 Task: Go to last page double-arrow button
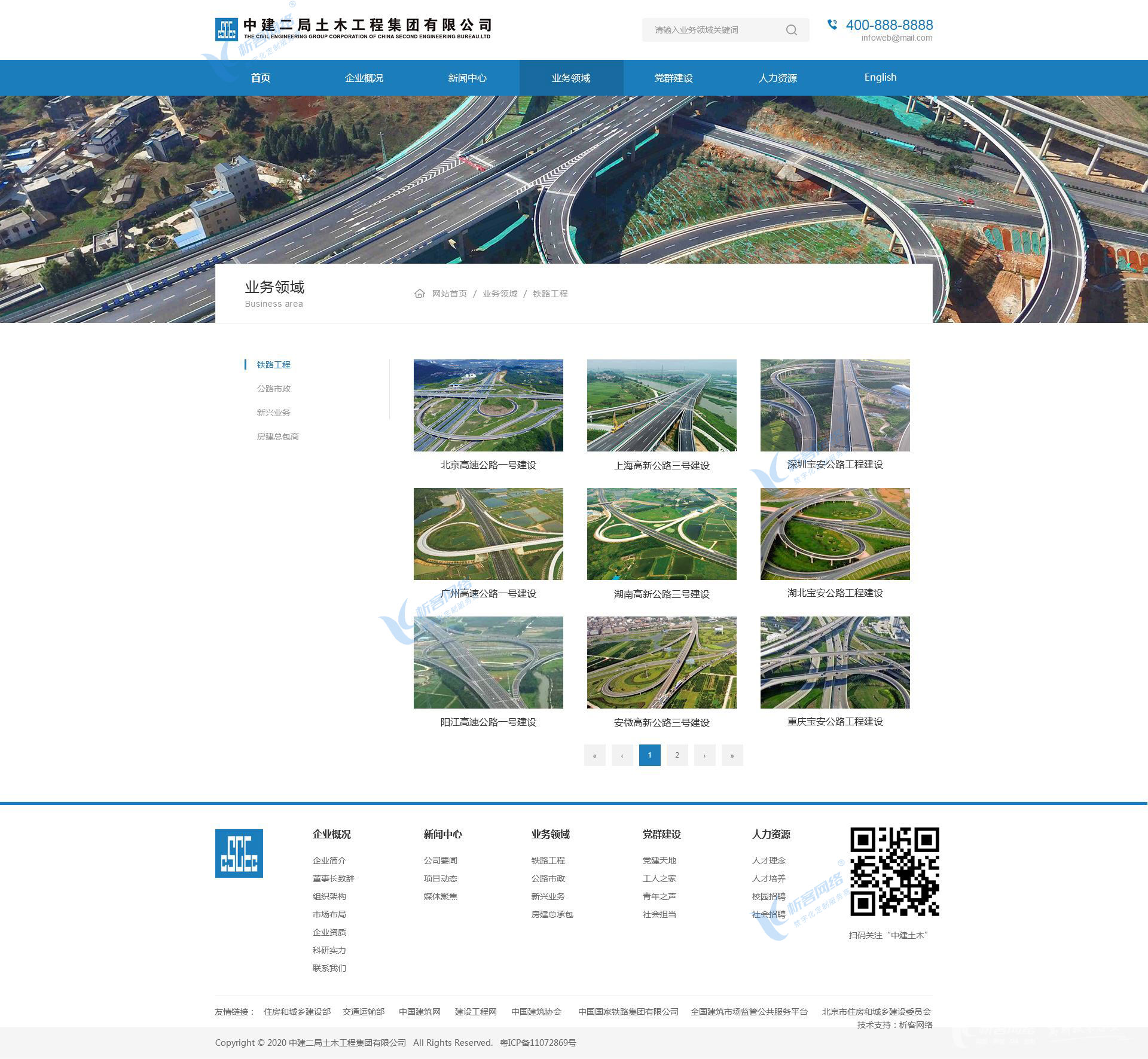[x=732, y=755]
